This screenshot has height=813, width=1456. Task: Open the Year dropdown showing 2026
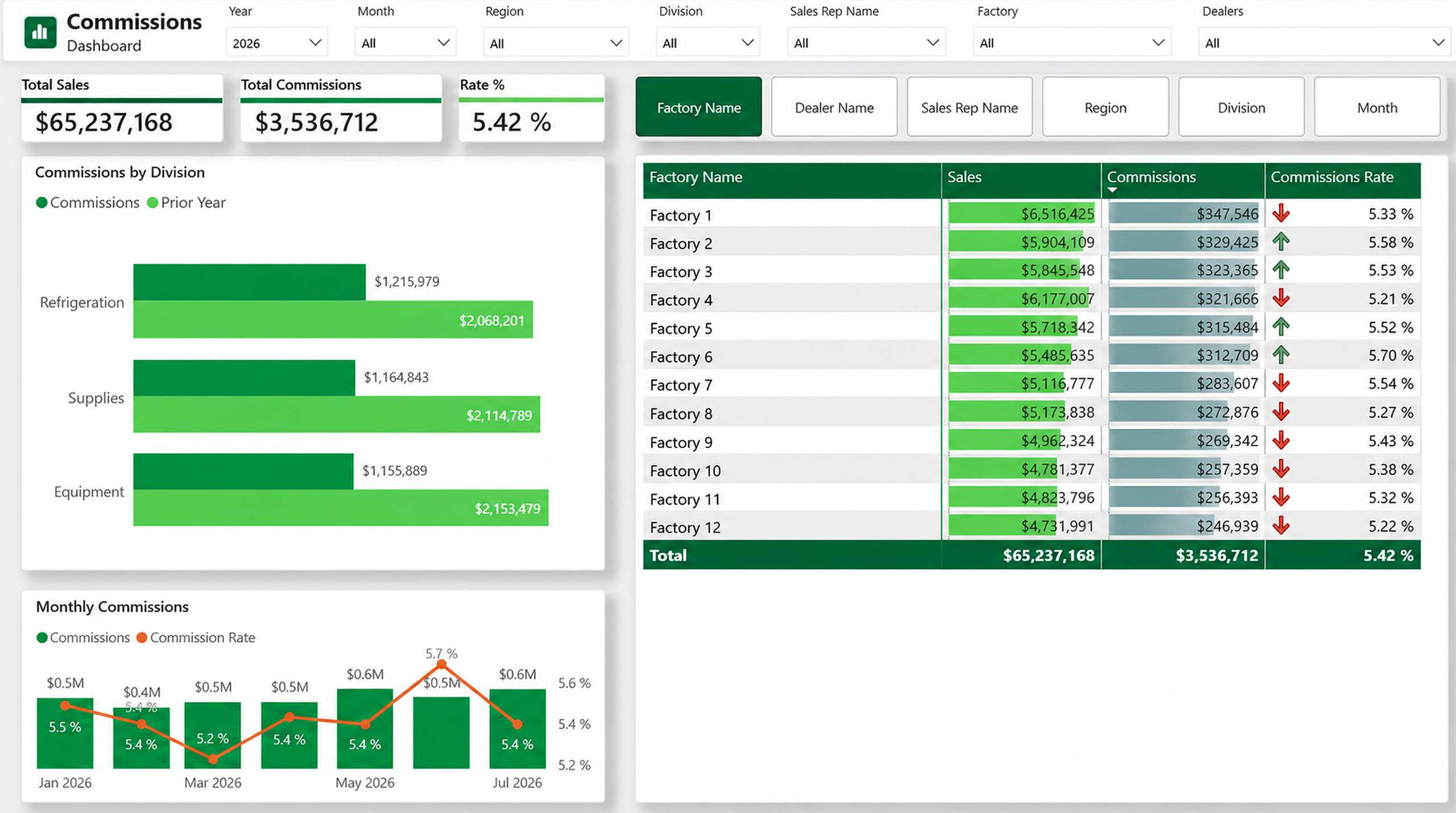point(277,43)
